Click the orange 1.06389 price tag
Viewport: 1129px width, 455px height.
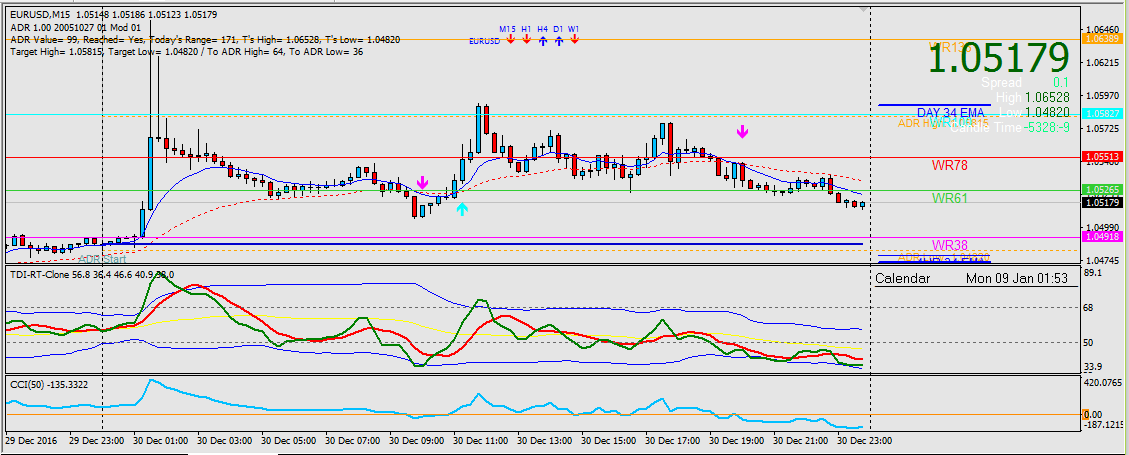(x=1101, y=38)
